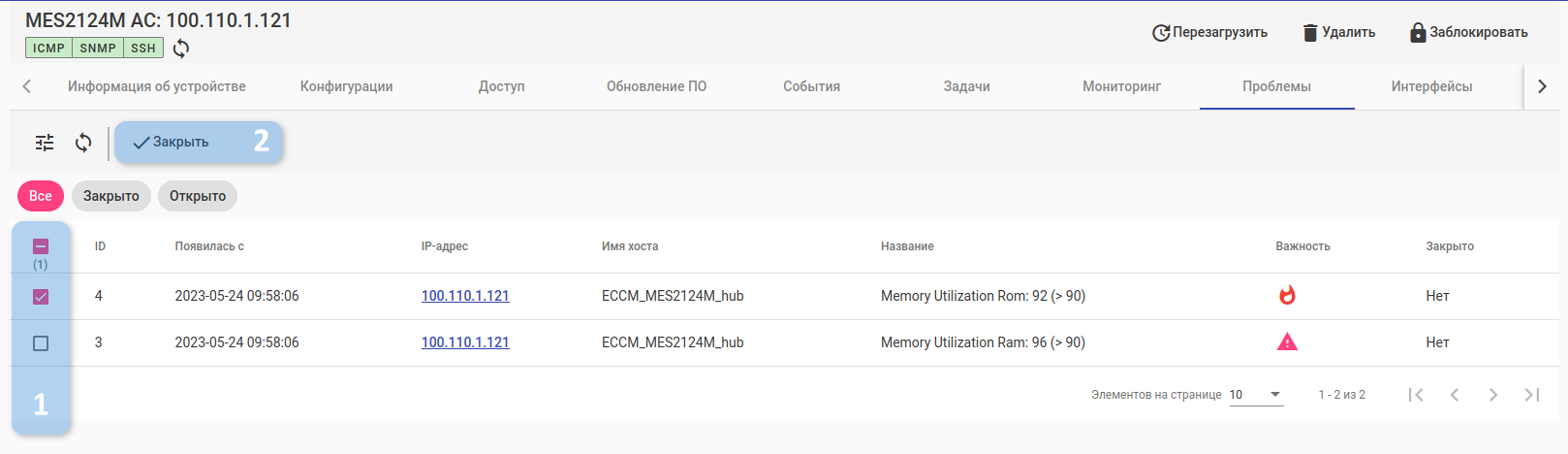Click the filter settings icon
Image resolution: width=1568 pixels, height=454 pixels.
(45, 143)
